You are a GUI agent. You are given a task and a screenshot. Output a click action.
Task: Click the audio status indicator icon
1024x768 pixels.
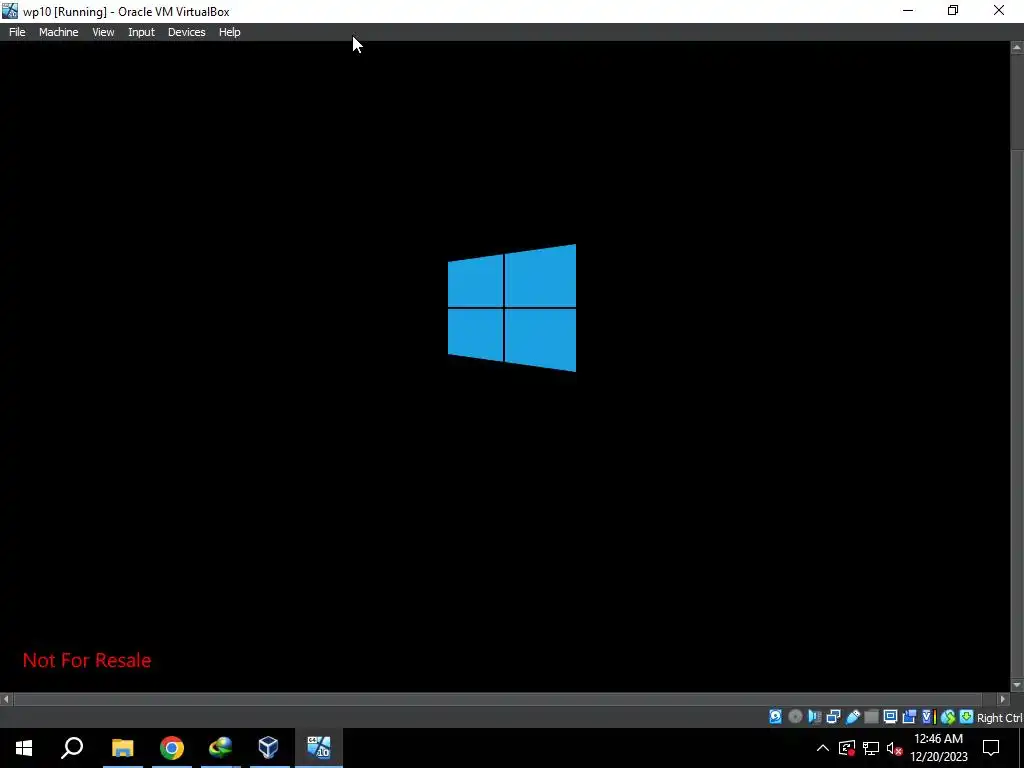click(814, 717)
